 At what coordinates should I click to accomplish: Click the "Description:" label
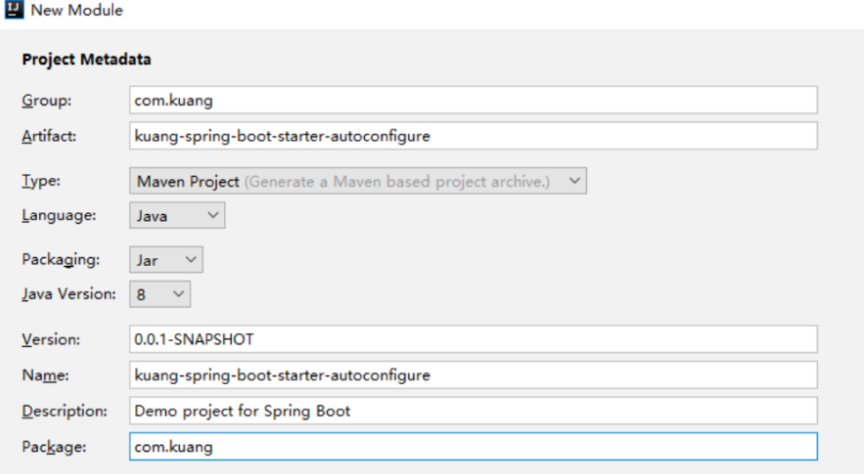[x=64, y=411]
